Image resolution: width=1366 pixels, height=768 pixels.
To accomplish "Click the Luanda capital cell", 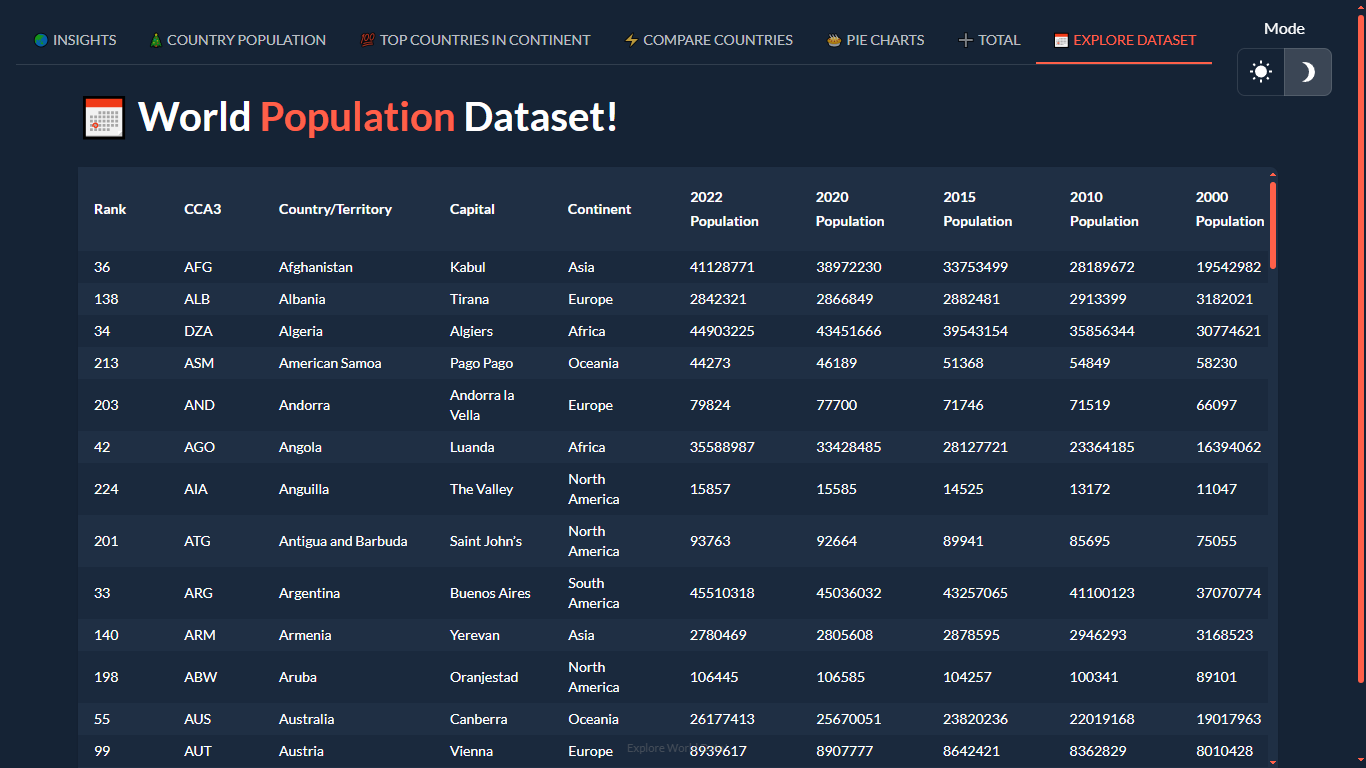I will (472, 447).
